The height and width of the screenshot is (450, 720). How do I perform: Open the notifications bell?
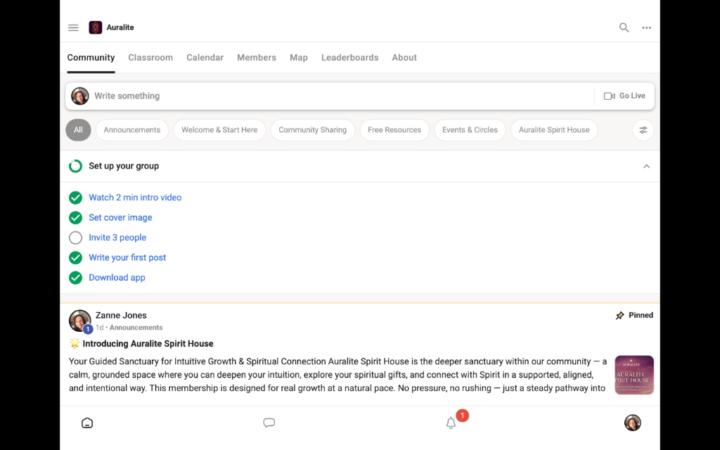point(451,423)
